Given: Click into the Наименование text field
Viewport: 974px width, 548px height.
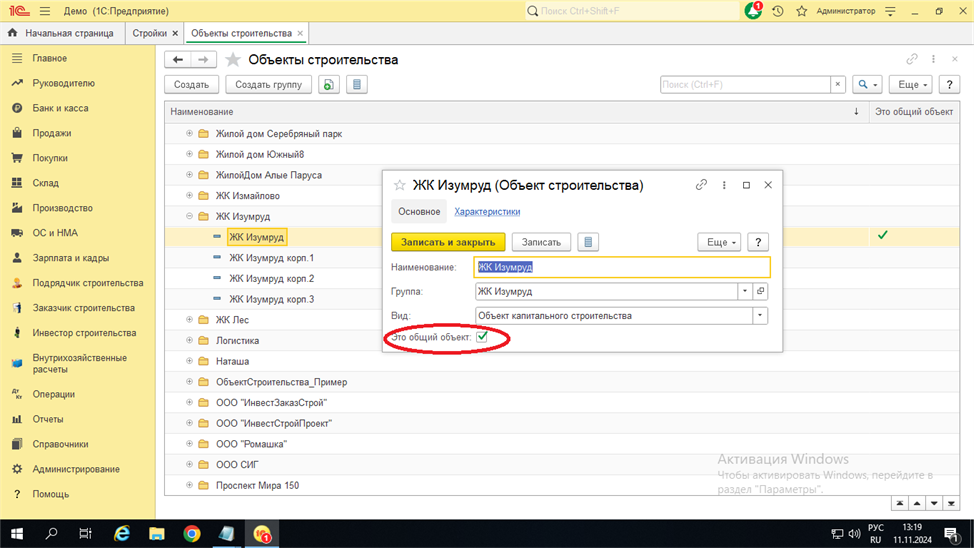Looking at the screenshot, I should (622, 267).
